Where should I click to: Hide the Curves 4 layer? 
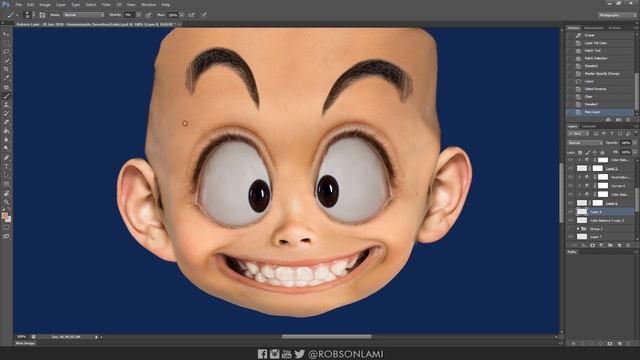click(x=571, y=186)
